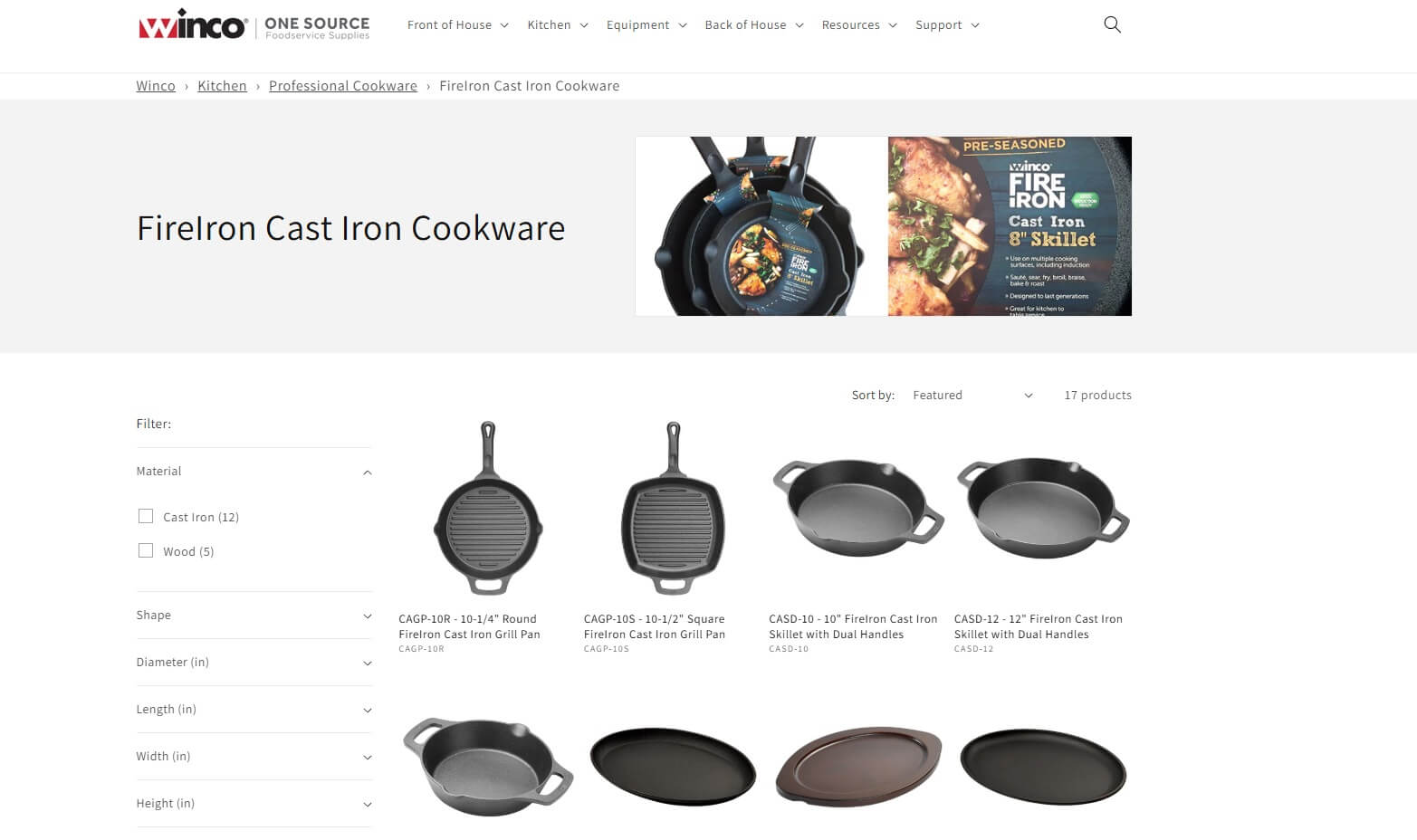
Task: Open the Support menu
Action: pos(947,24)
